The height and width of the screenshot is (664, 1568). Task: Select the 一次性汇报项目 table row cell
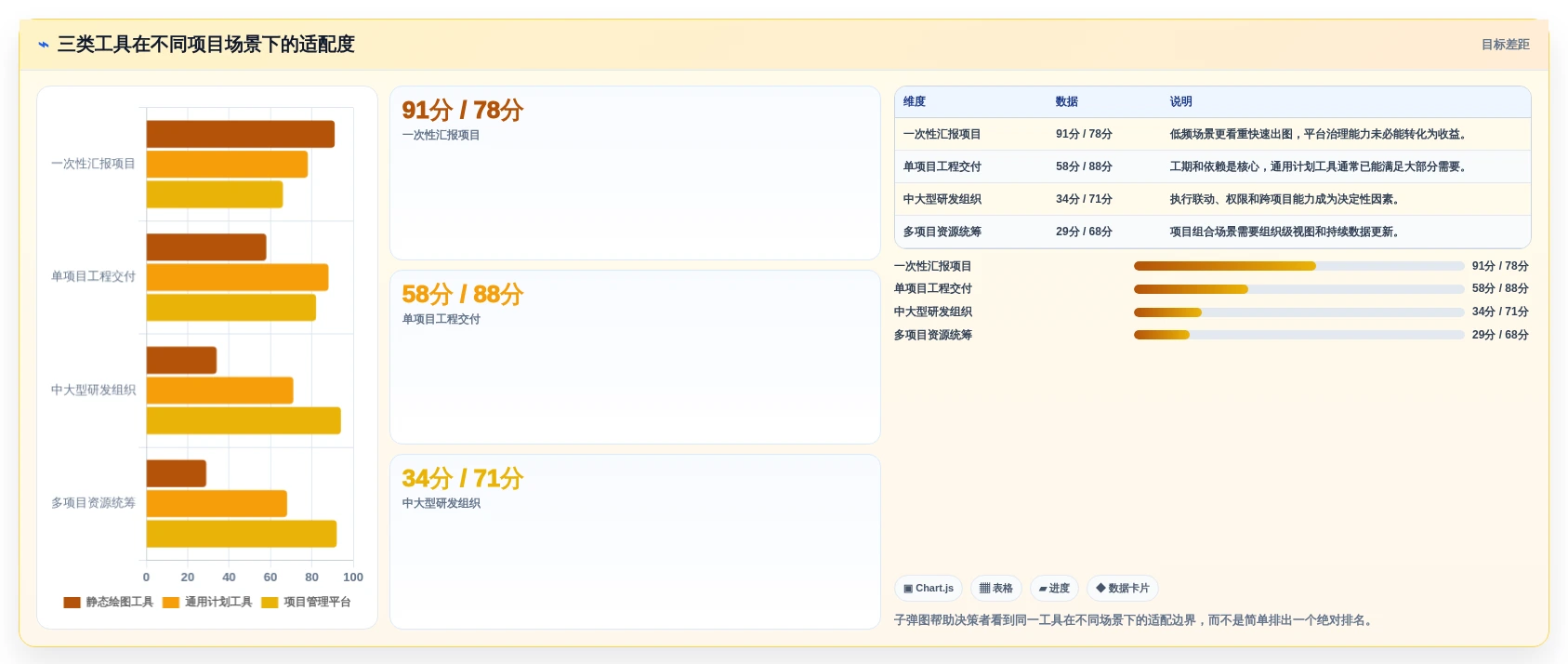tap(942, 135)
